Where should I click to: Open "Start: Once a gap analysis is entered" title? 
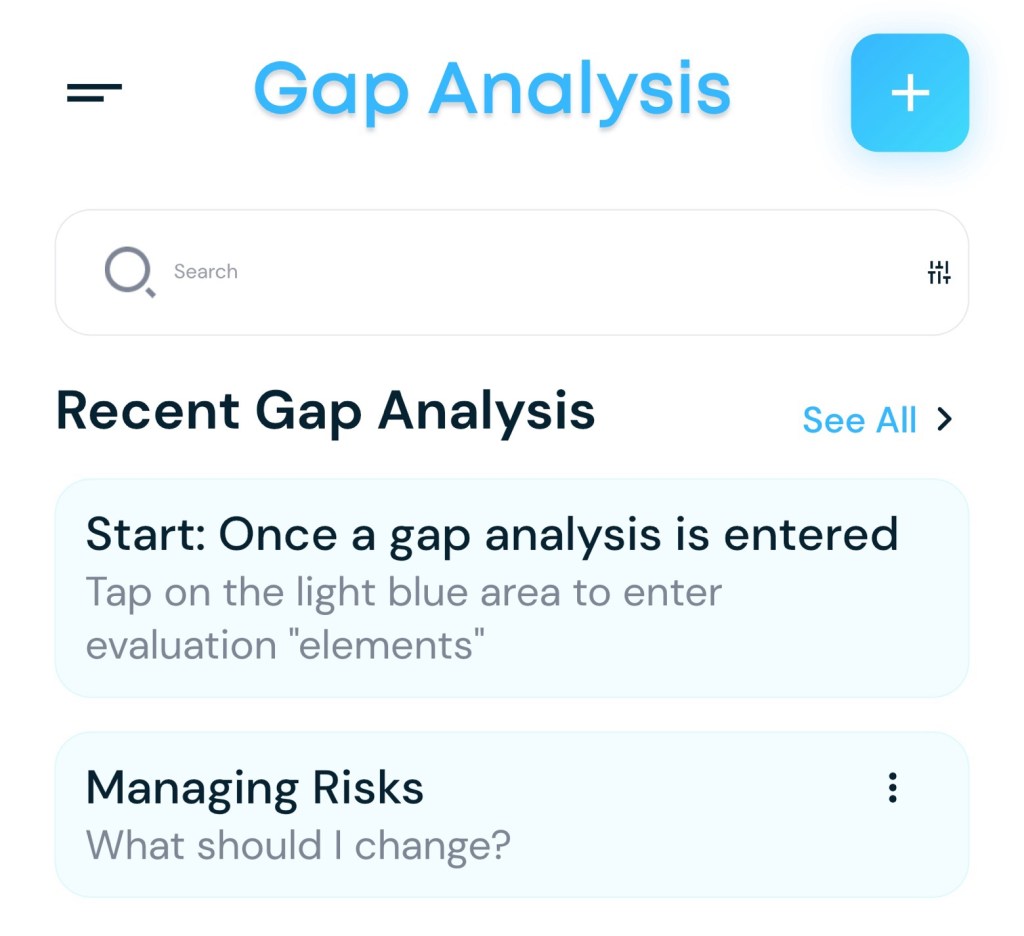(492, 535)
